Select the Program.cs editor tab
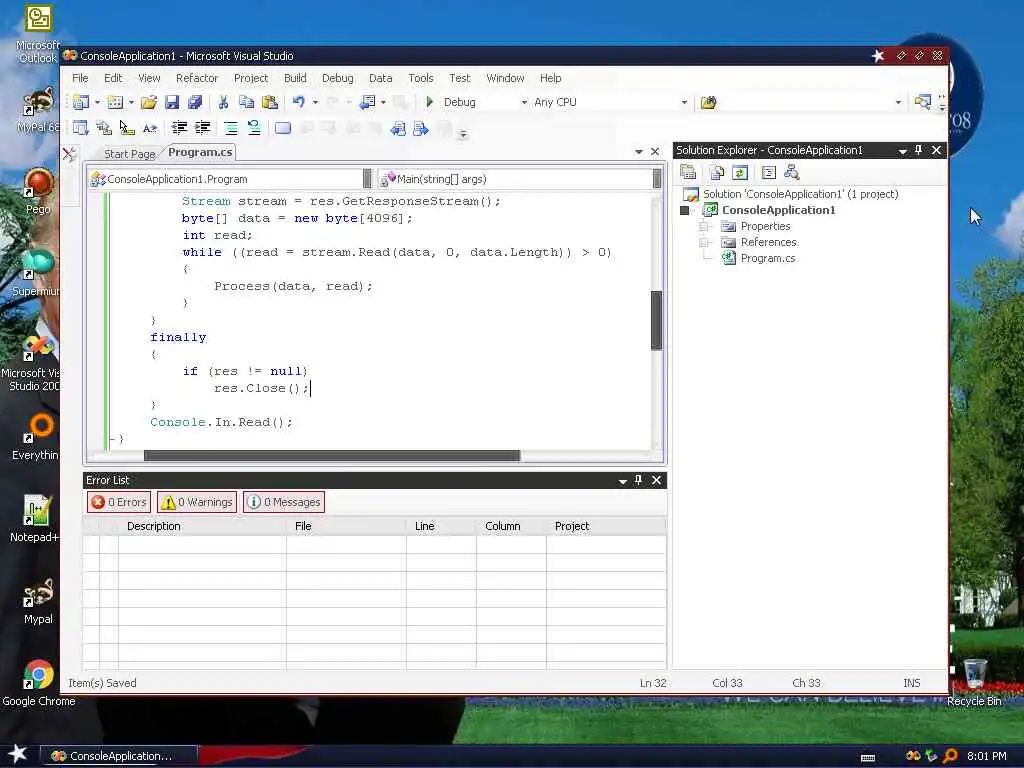Screen dimensions: 1024x768 click(x=200, y=152)
